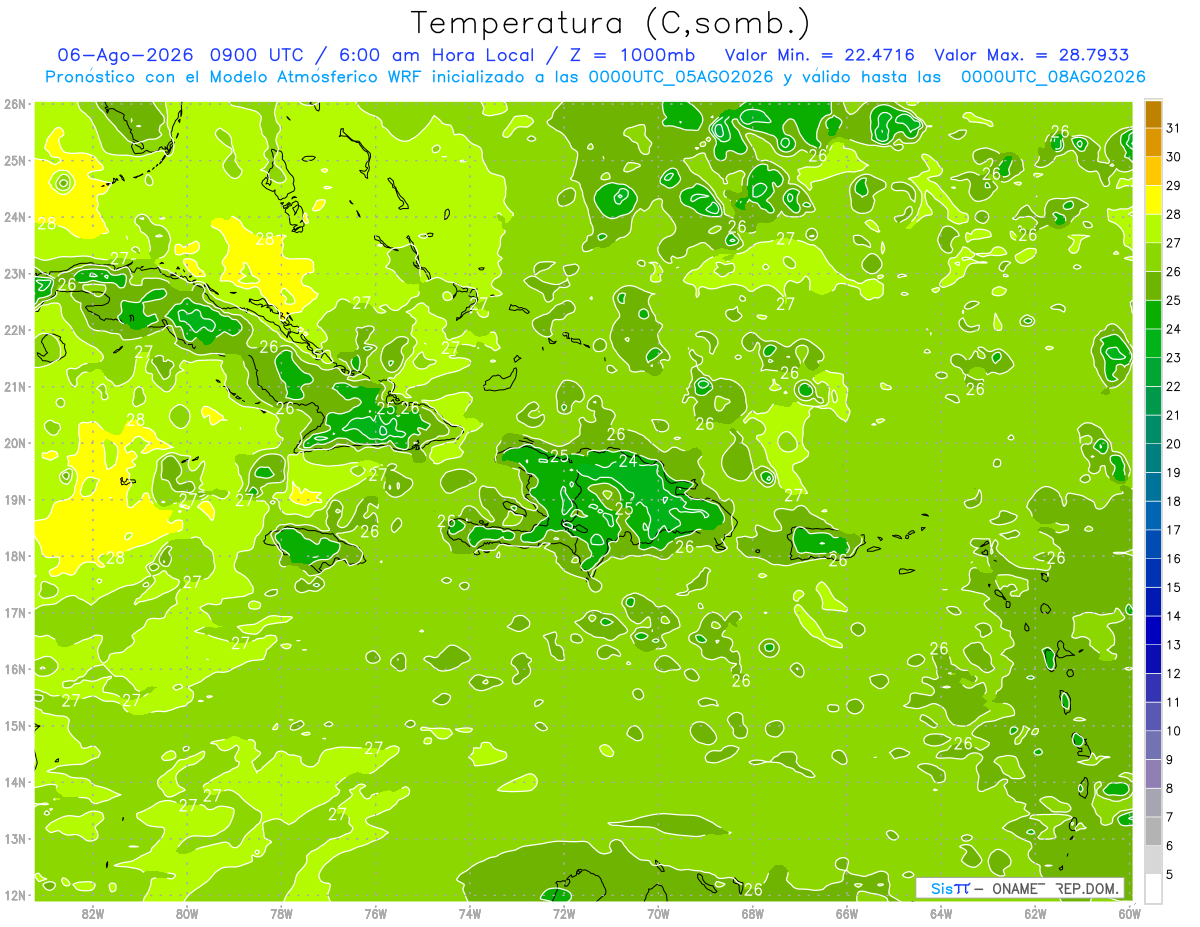The image size is (1200, 927).
Task: Click the purple 9–10 legend swatch
Action: 1153,745
